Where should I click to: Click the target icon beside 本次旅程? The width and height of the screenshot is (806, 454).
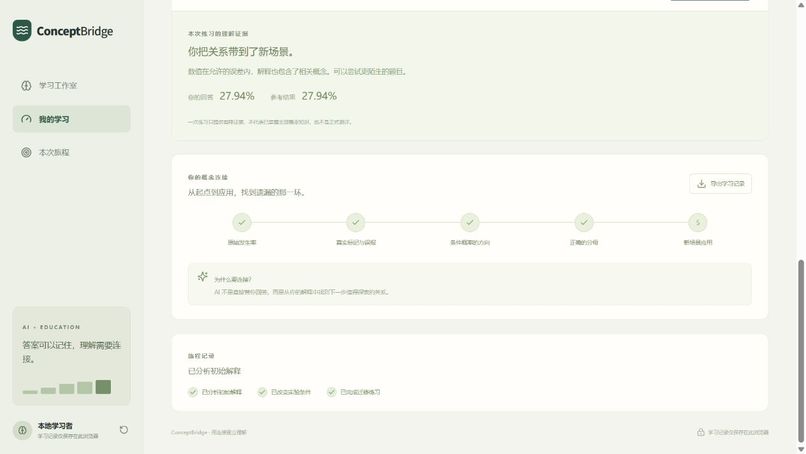[x=26, y=152]
